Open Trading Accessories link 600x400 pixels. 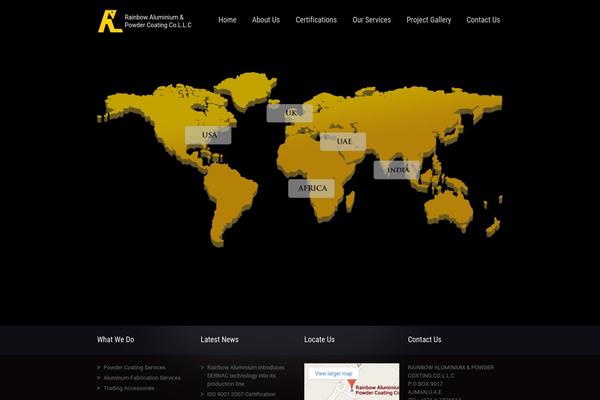(x=129, y=388)
